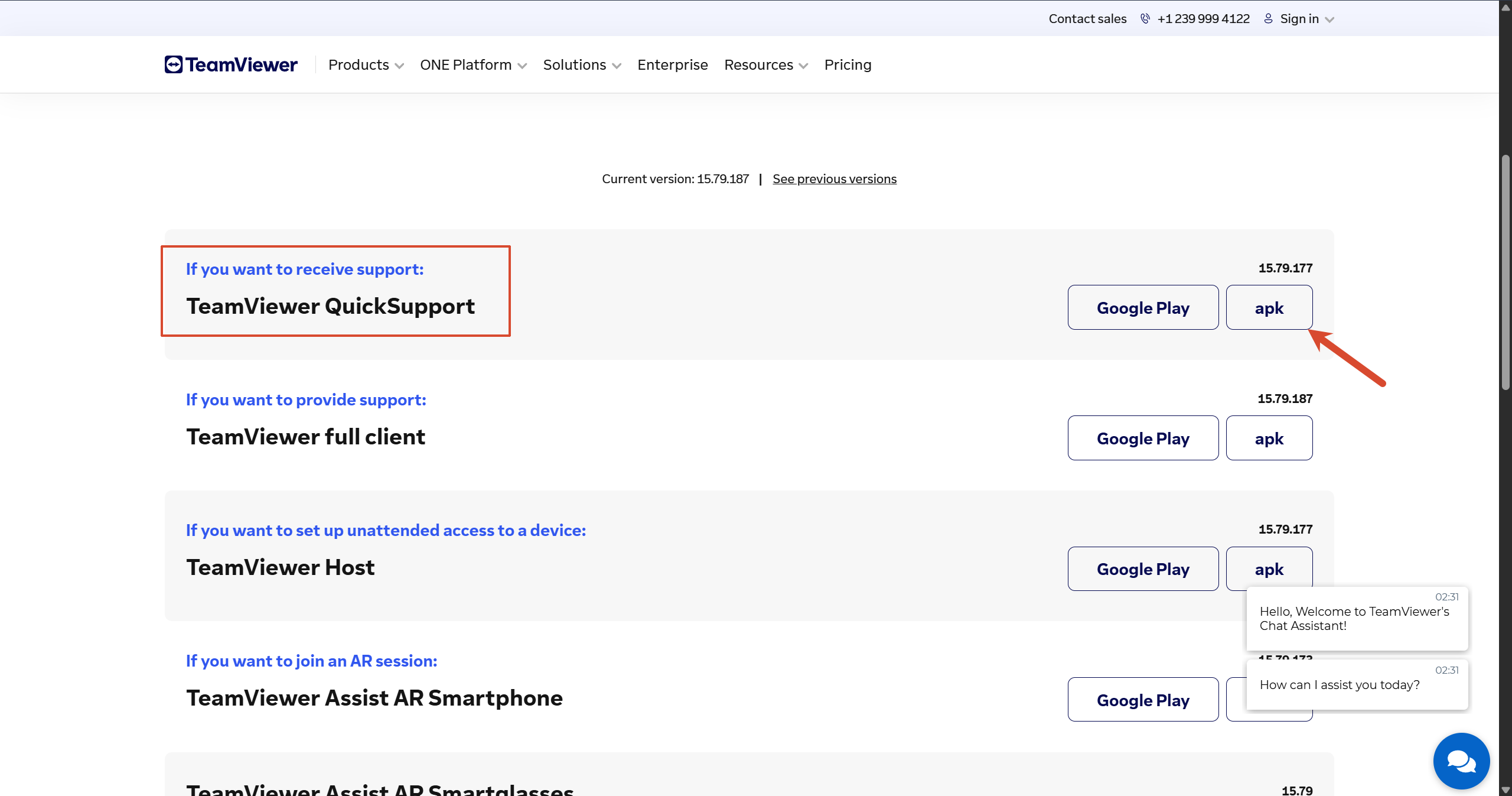Screen dimensions: 1512x796
Task: Call the +1 239 999 4122 number
Action: [1203, 19]
